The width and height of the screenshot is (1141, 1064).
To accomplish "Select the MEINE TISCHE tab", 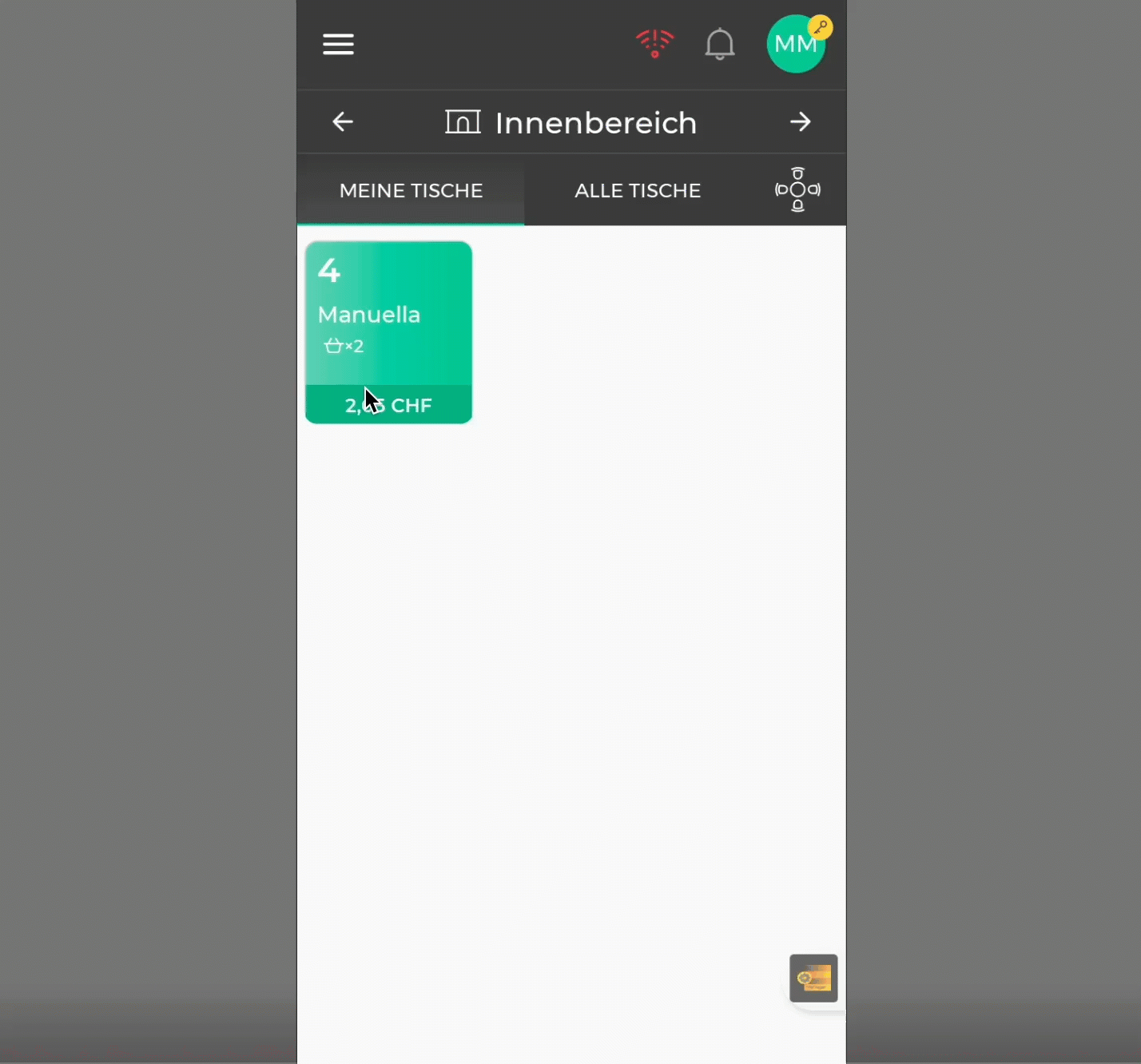I will [x=411, y=191].
